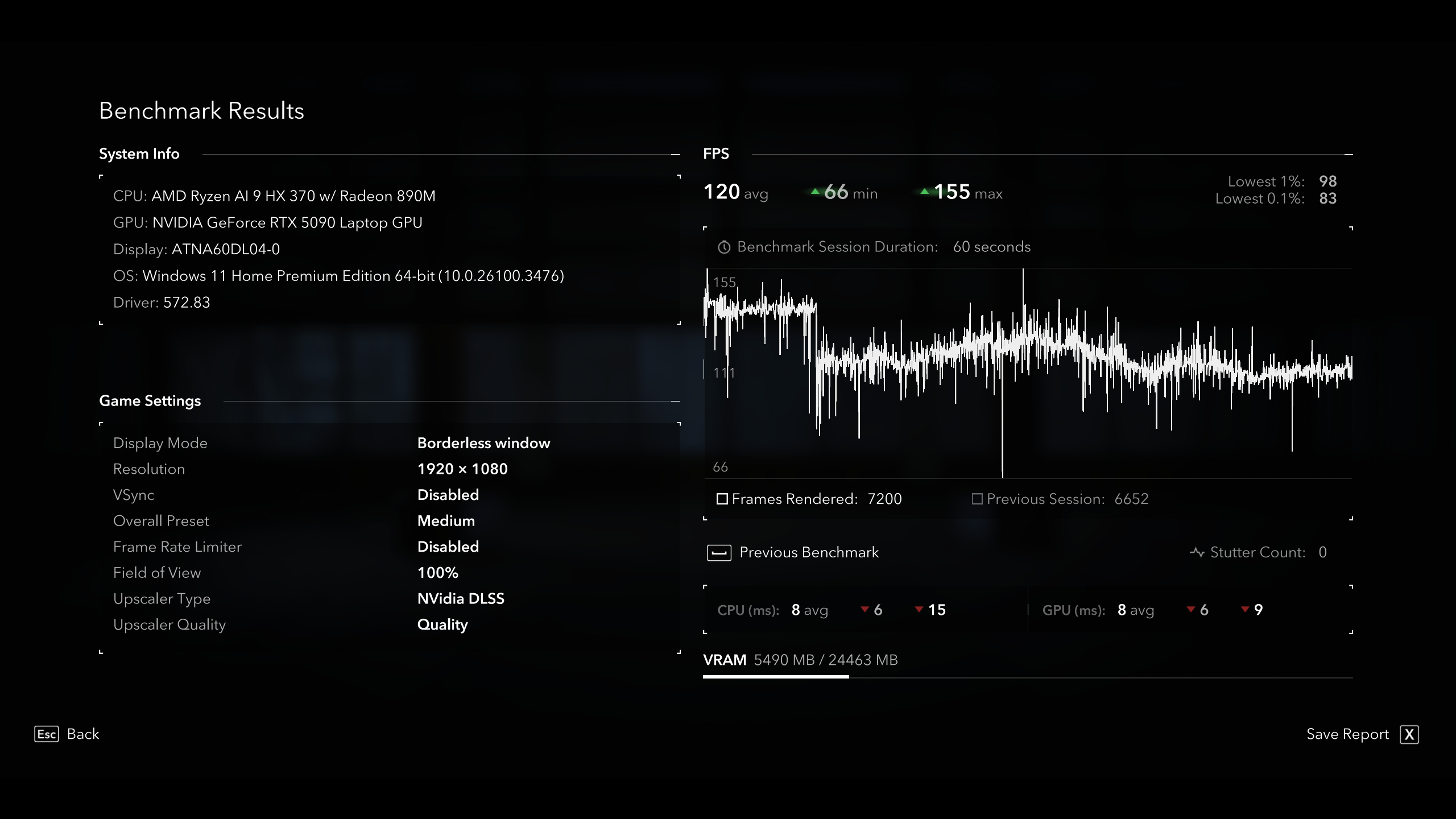Open the Overall Preset selector showing Medium
Viewport: 1456px width, 819px height.
point(446,521)
